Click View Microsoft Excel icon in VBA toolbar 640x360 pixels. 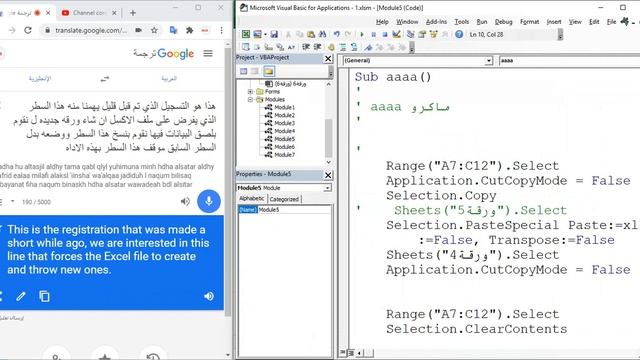pos(246,34)
